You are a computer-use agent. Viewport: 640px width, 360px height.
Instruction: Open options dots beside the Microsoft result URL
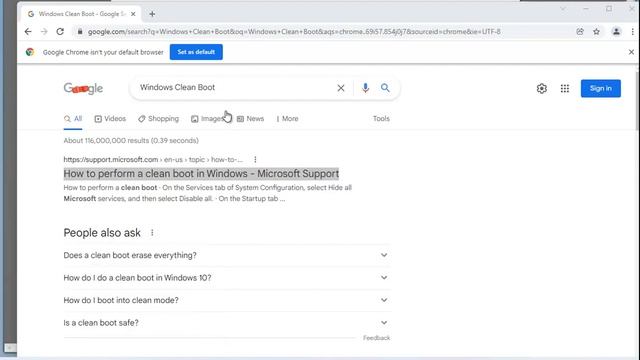pos(255,160)
